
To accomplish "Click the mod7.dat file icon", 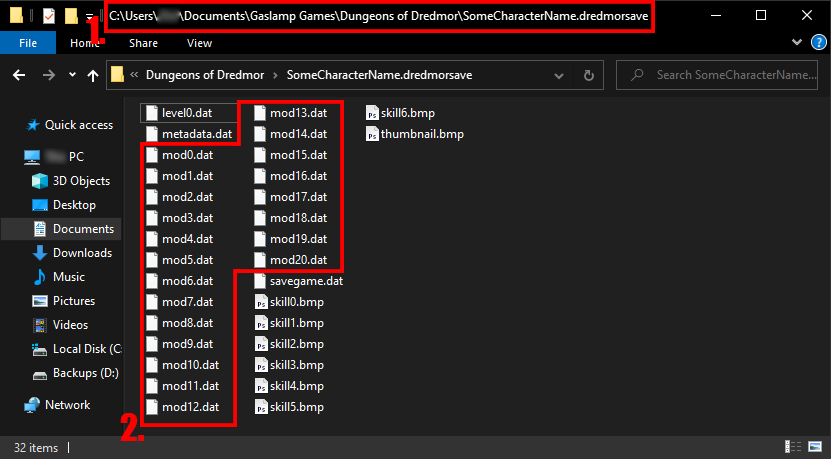I will point(152,302).
